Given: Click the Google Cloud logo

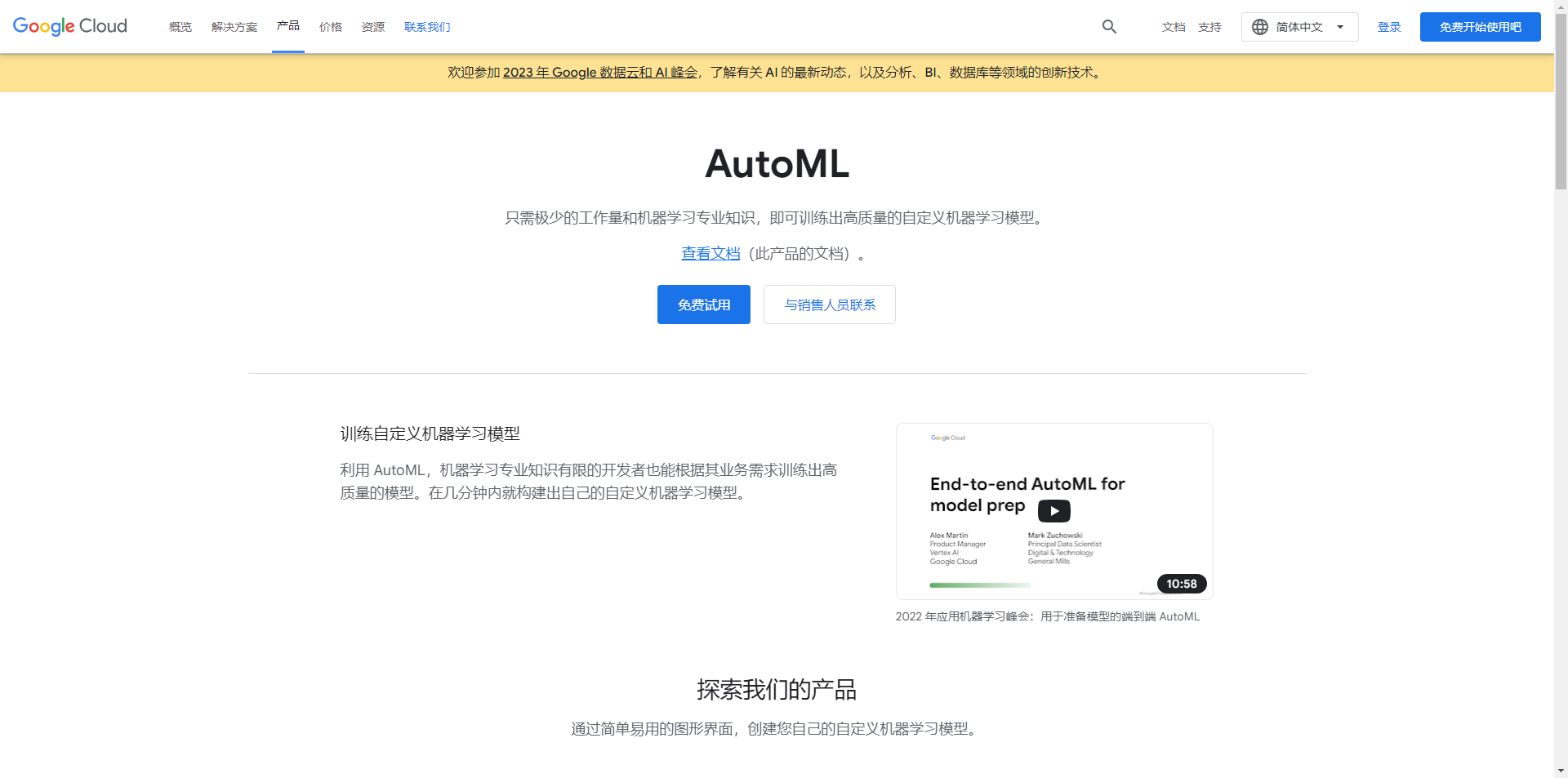Looking at the screenshot, I should (x=70, y=26).
